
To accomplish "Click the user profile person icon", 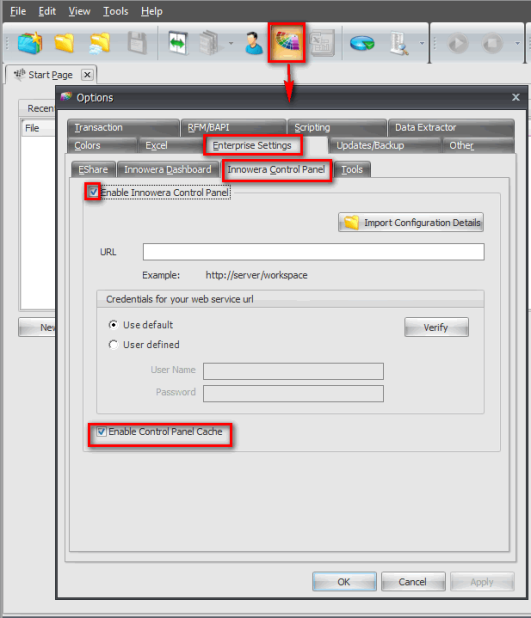I will 253,43.
